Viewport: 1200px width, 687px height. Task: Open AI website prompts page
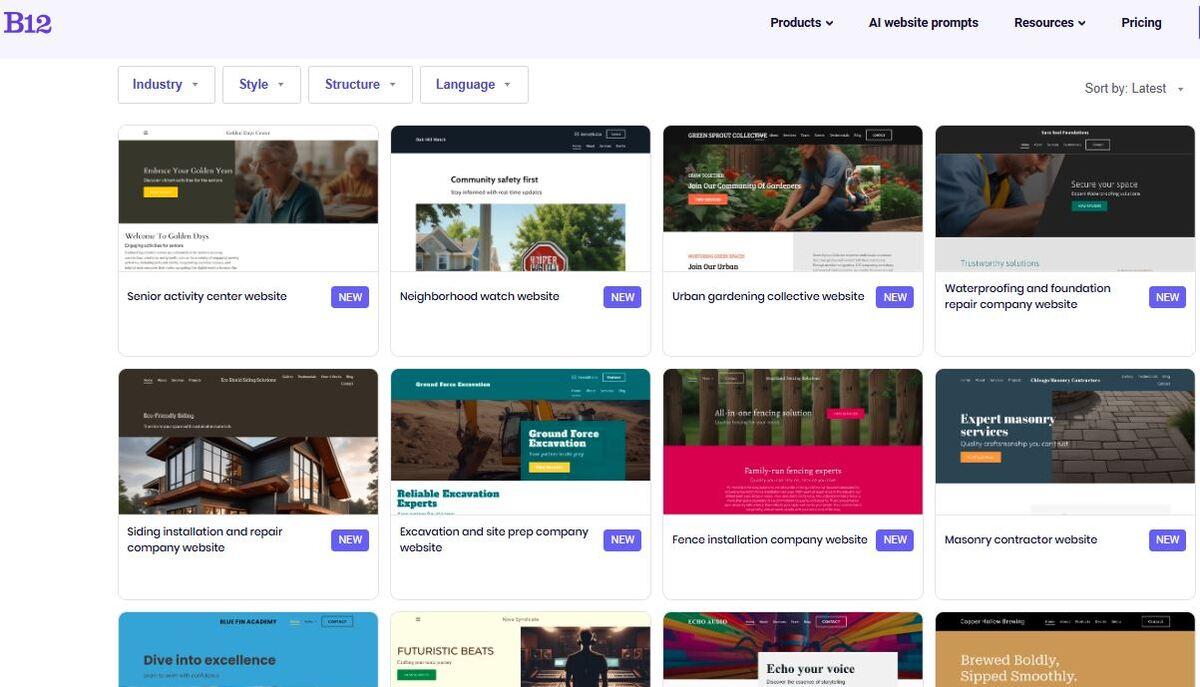(923, 23)
